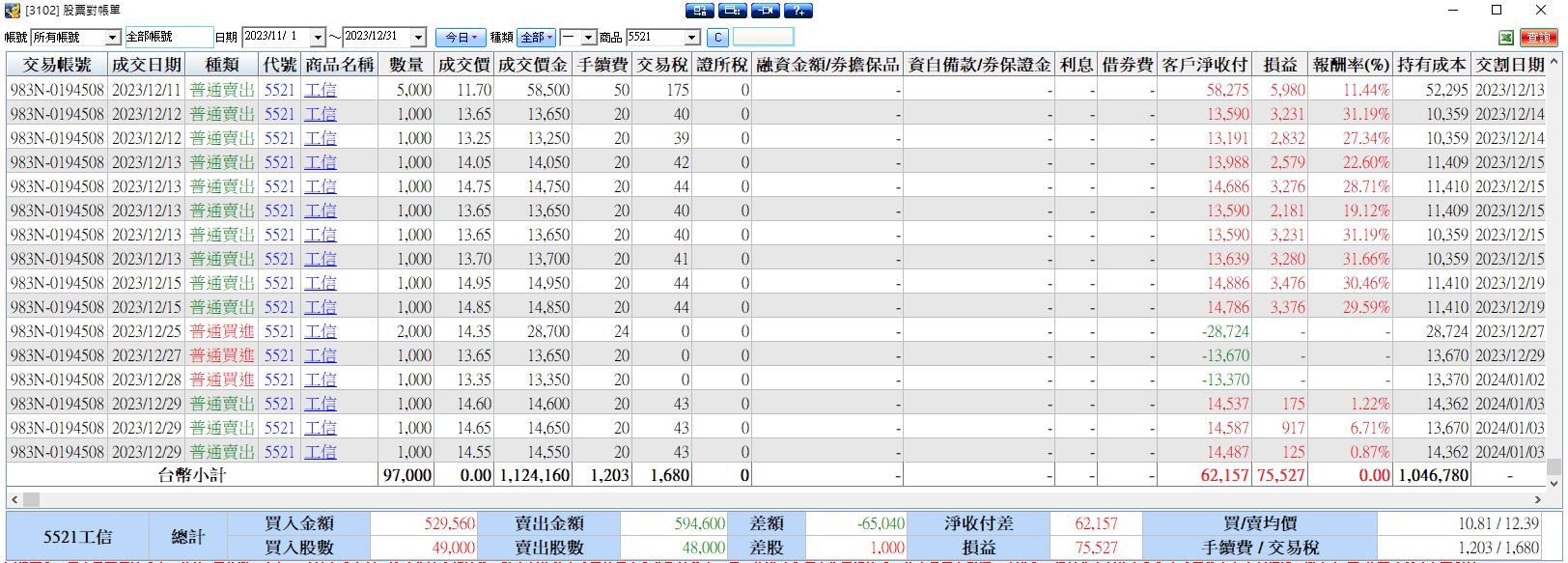Screen dimensions: 1568x563
Task: Click the vertical scrollbar up arrow
Action: [1554, 62]
